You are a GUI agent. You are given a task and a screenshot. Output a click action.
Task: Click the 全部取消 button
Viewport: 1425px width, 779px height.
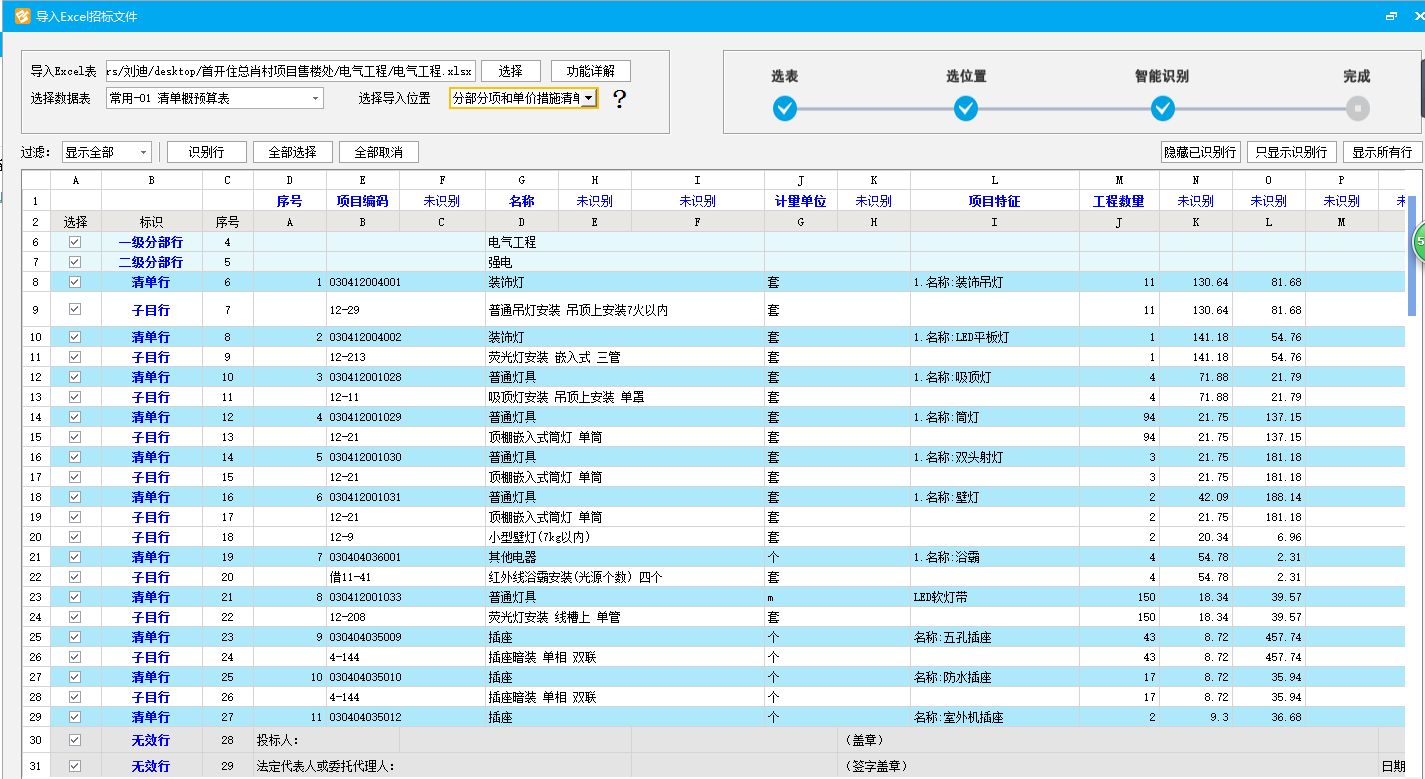pos(379,152)
